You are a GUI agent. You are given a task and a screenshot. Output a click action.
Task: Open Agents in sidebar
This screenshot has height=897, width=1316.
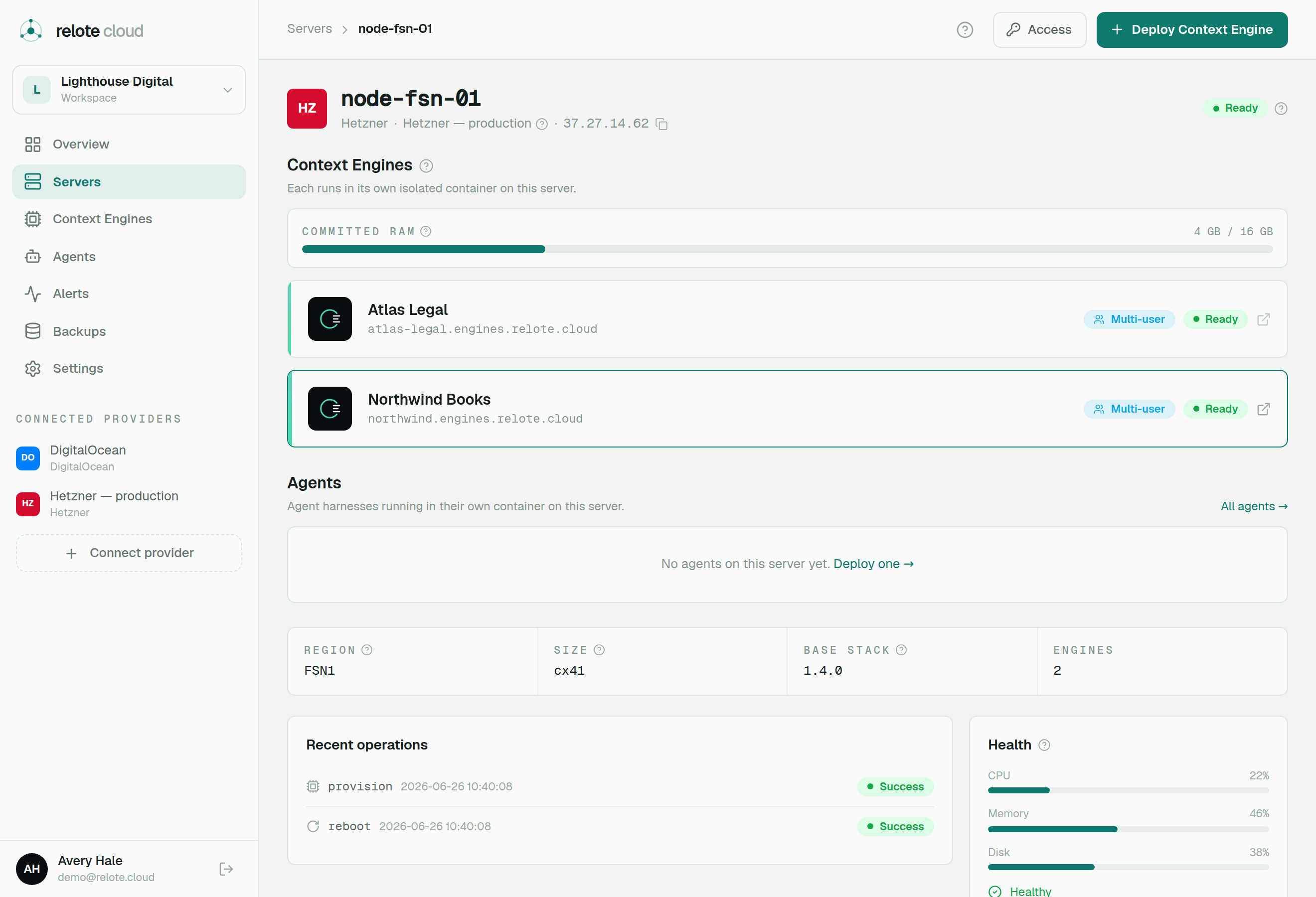(129, 256)
